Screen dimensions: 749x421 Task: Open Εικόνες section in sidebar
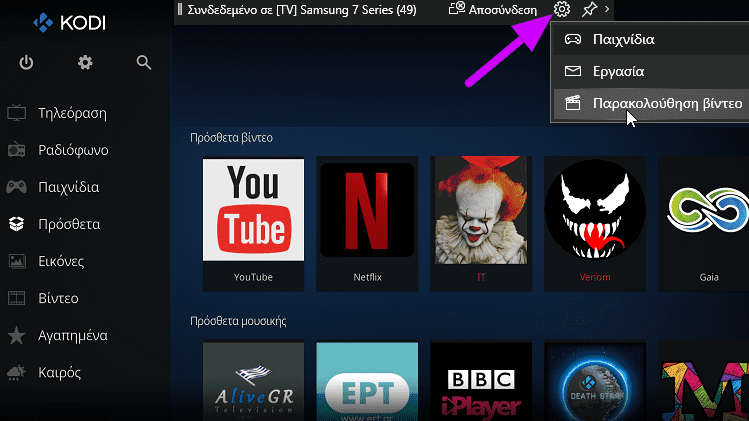point(61,261)
